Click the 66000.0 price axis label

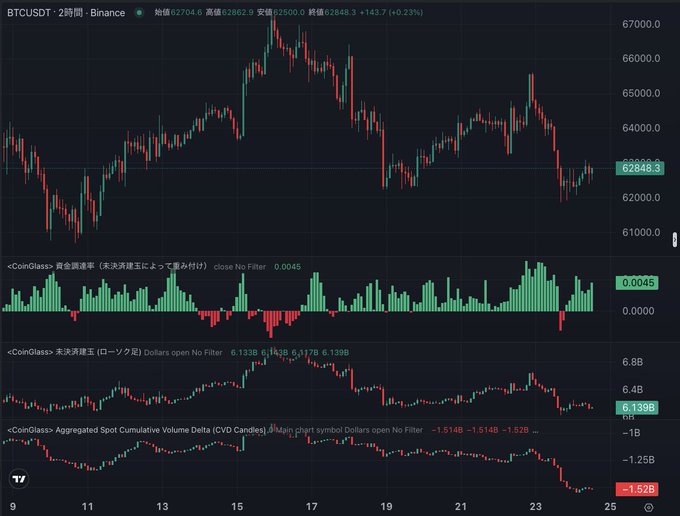(x=641, y=58)
